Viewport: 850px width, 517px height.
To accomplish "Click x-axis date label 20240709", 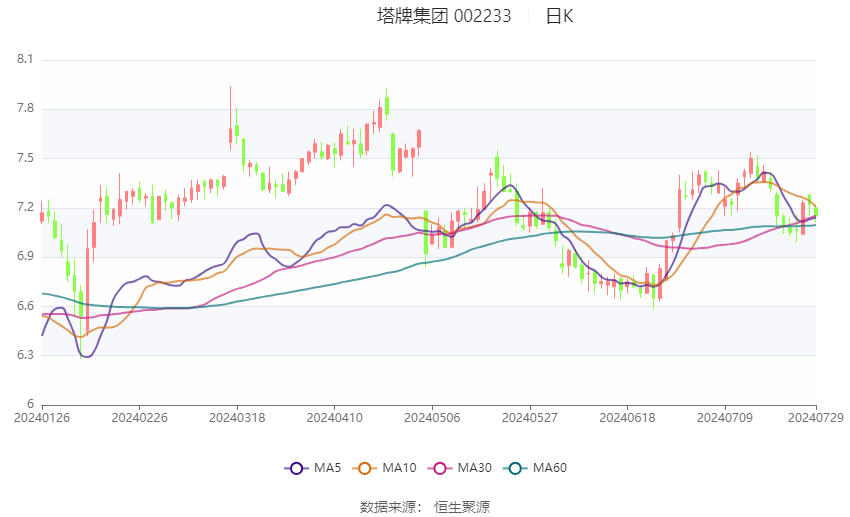I will coord(725,418).
